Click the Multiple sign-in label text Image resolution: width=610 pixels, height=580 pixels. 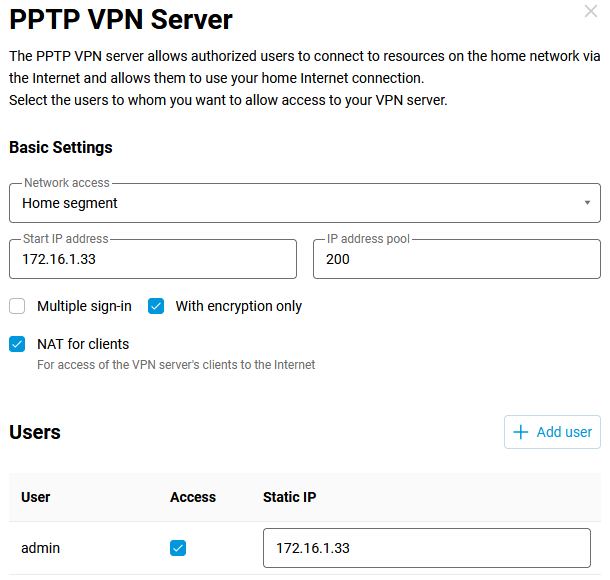coord(84,306)
